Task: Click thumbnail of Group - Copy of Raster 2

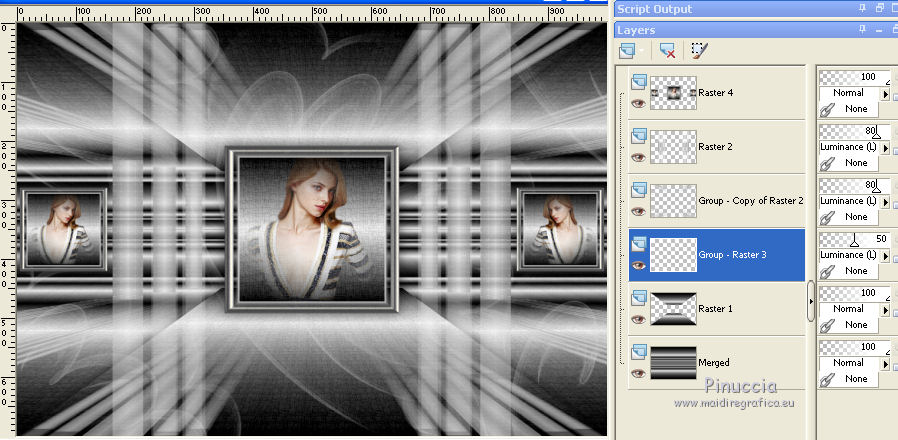Action: click(x=674, y=201)
